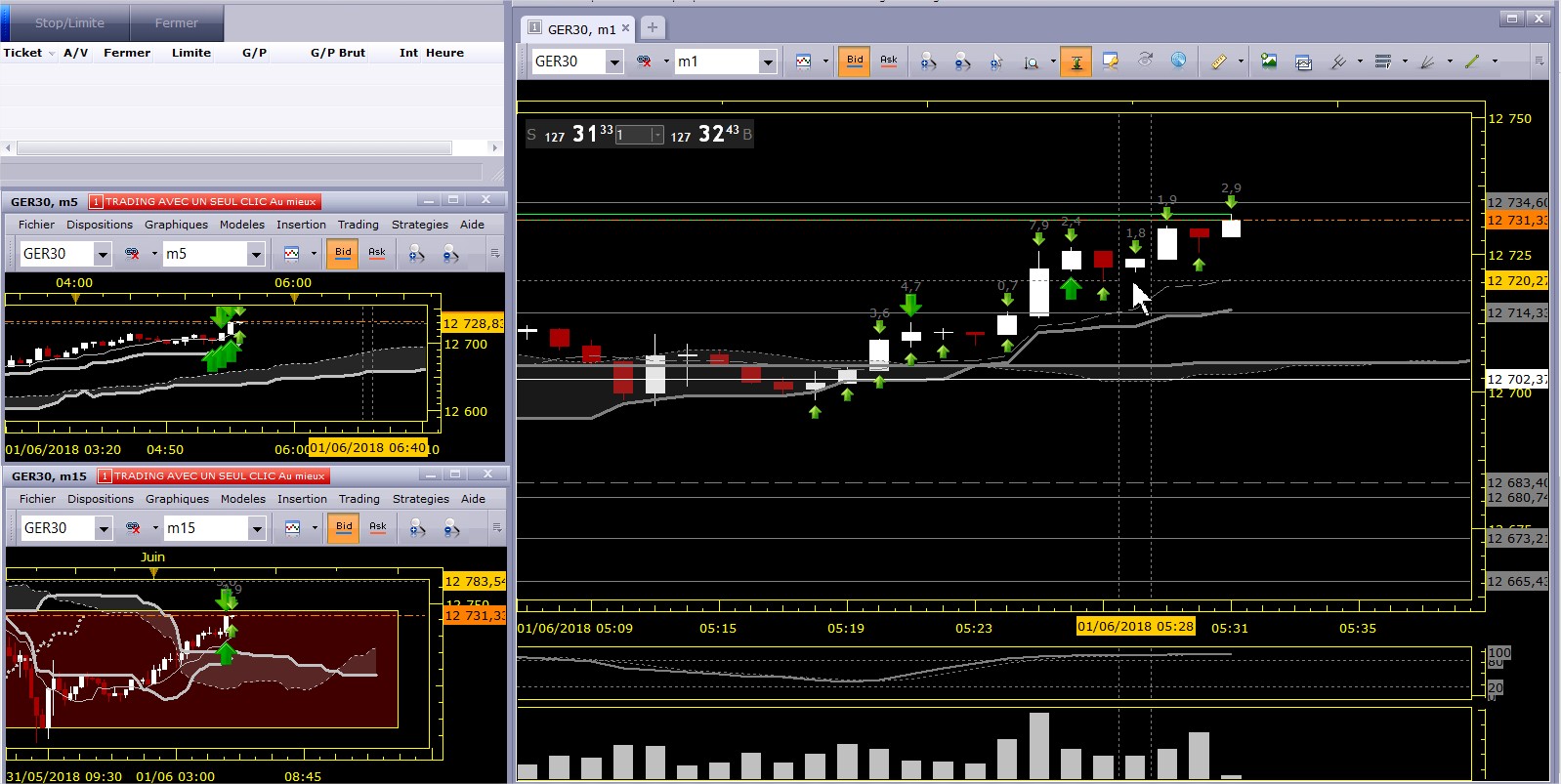Image resolution: width=1561 pixels, height=784 pixels.
Task: Select the ruler measurement tool
Action: click(1218, 62)
